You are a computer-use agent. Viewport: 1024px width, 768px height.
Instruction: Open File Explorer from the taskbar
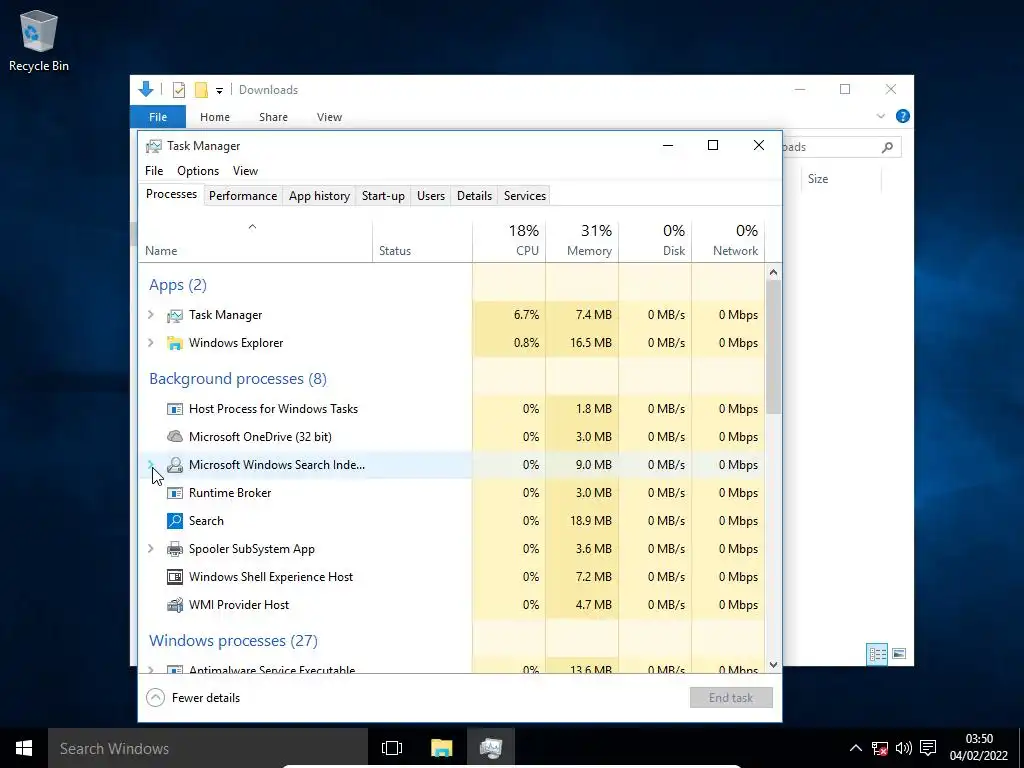pyautogui.click(x=441, y=748)
